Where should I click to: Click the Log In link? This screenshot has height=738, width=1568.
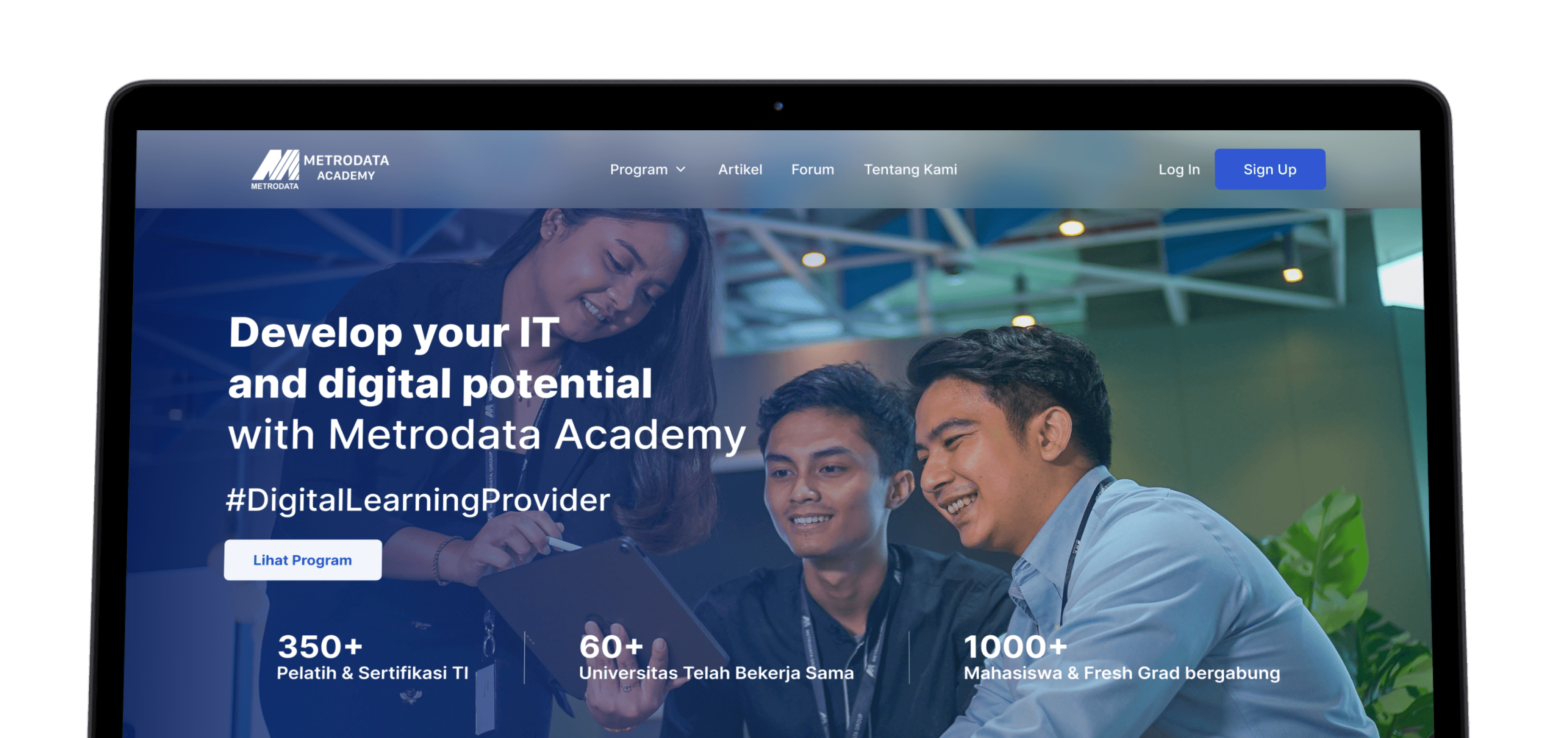click(x=1178, y=169)
